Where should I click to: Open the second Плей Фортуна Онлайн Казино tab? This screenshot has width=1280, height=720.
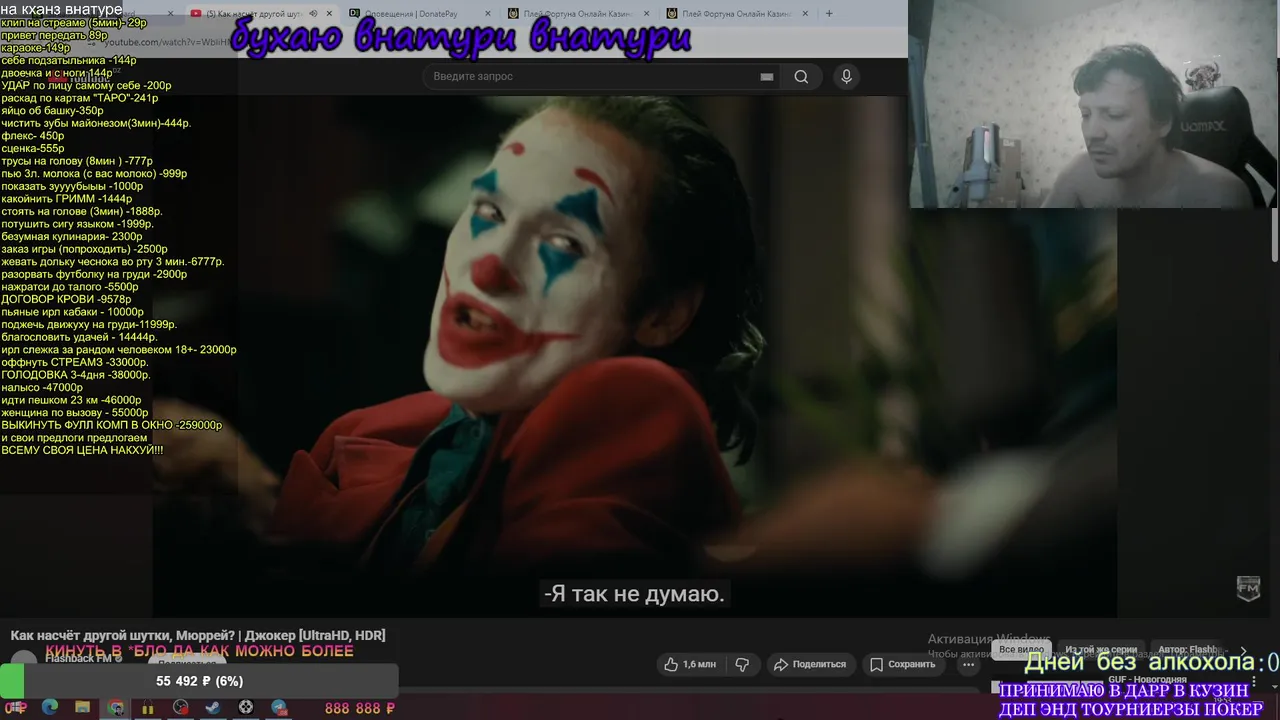pos(736,14)
